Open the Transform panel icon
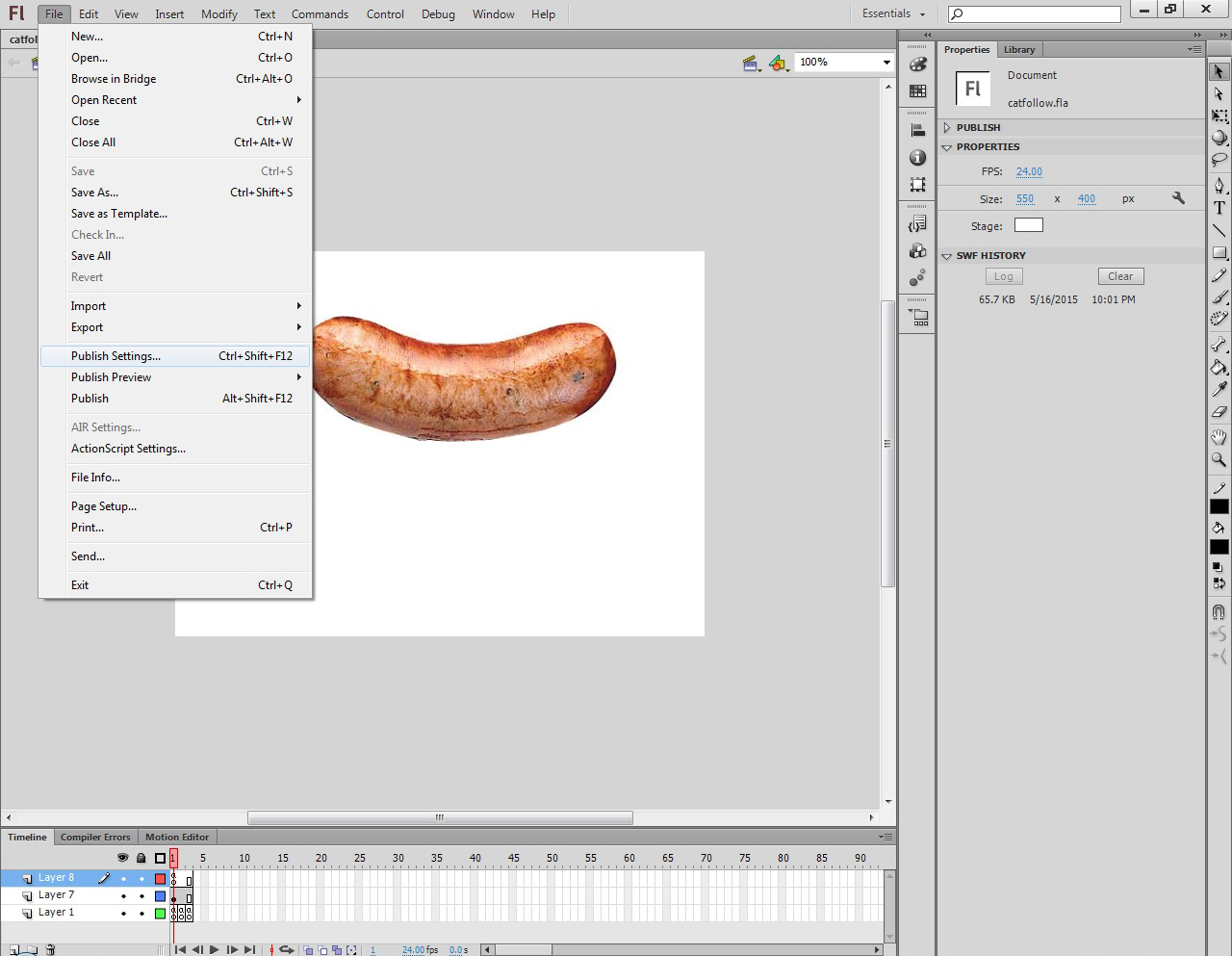This screenshot has height=956, width=1232. tap(918, 184)
